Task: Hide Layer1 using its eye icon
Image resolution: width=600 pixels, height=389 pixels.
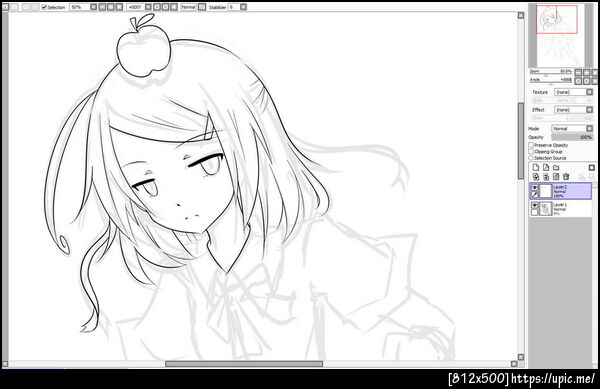Action: pos(535,205)
